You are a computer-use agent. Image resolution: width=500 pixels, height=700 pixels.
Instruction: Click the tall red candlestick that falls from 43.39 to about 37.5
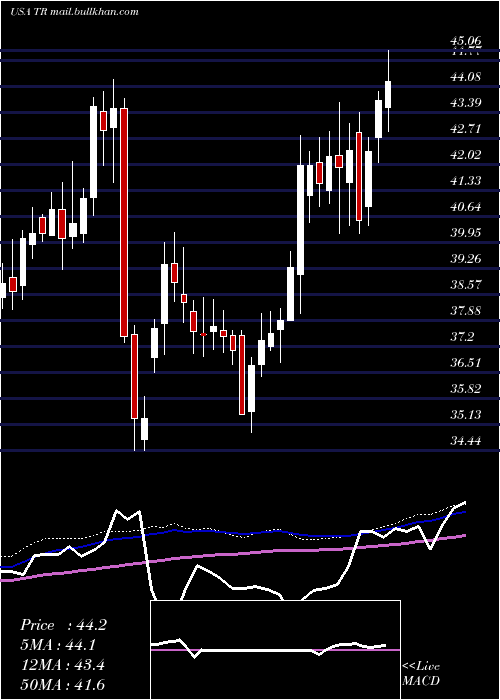click(x=124, y=222)
